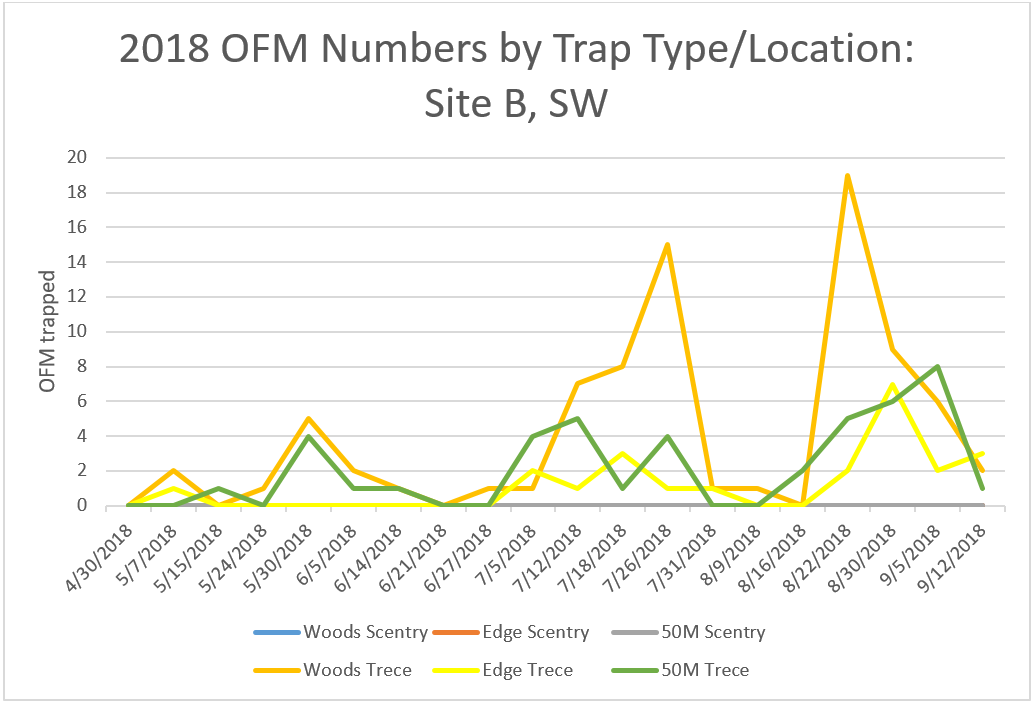Click the vertical axis tick label "8"
This screenshot has width=1034, height=704.
tap(82, 367)
